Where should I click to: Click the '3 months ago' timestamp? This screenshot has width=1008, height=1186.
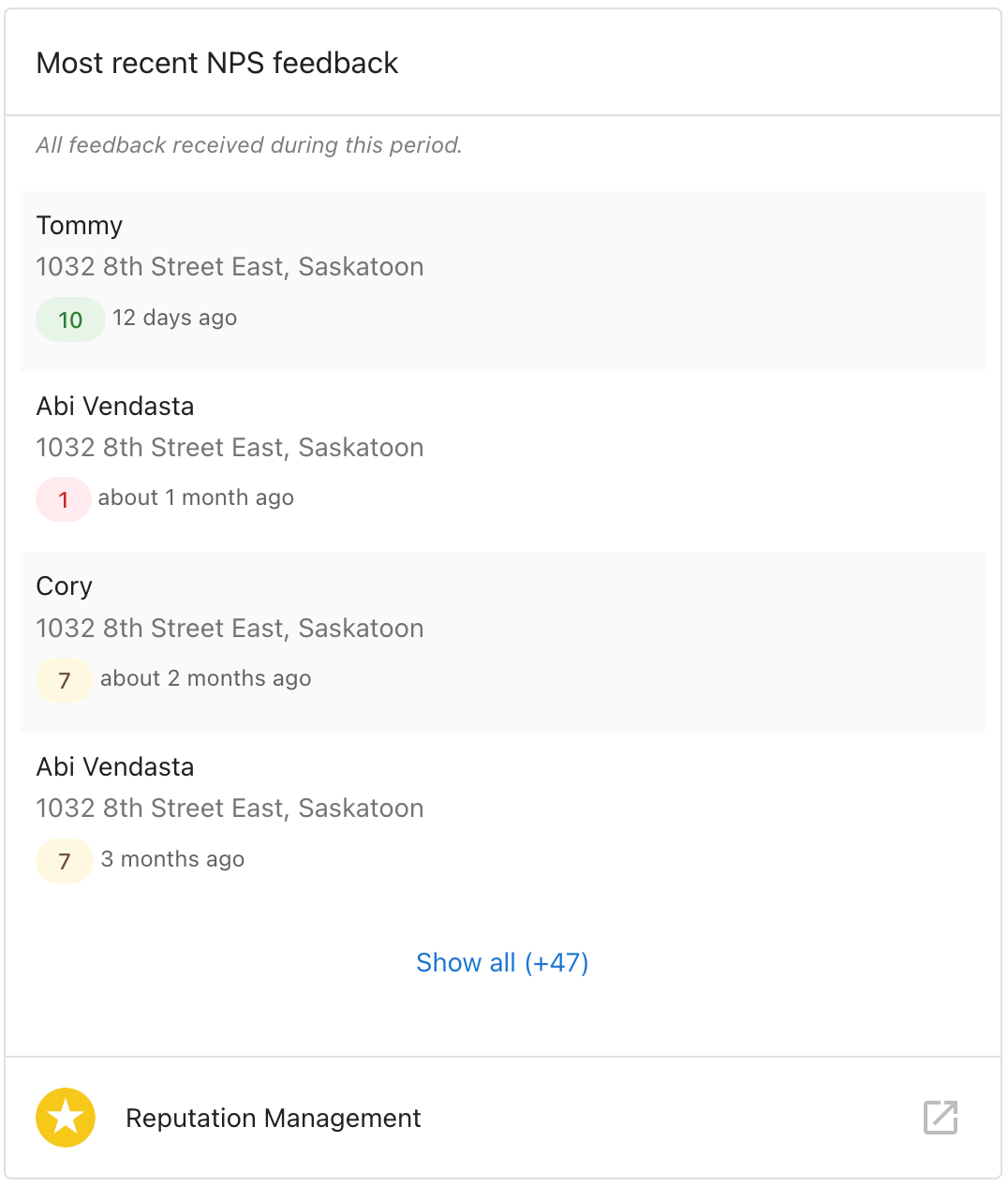[172, 859]
